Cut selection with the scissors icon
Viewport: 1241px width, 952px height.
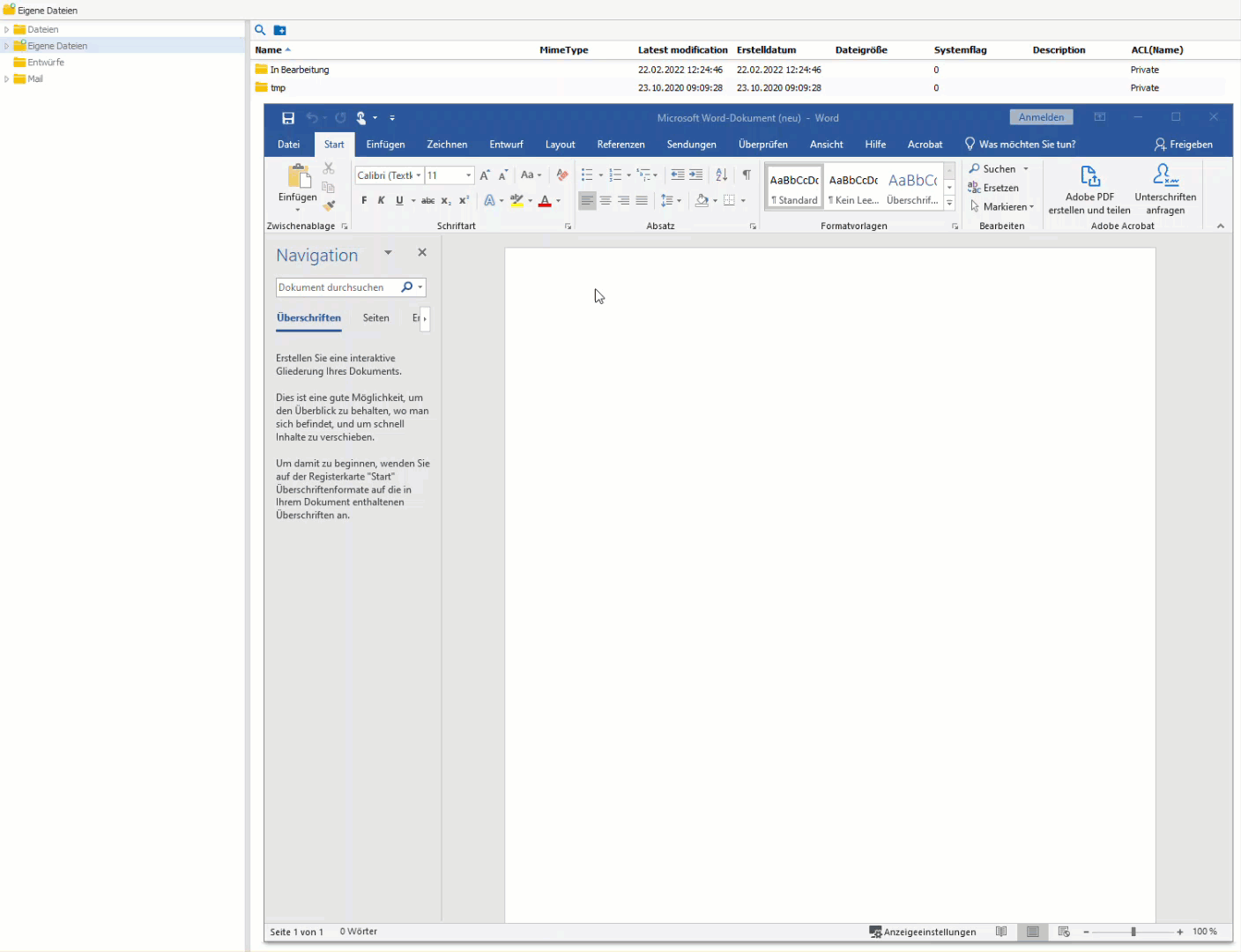pos(329,168)
